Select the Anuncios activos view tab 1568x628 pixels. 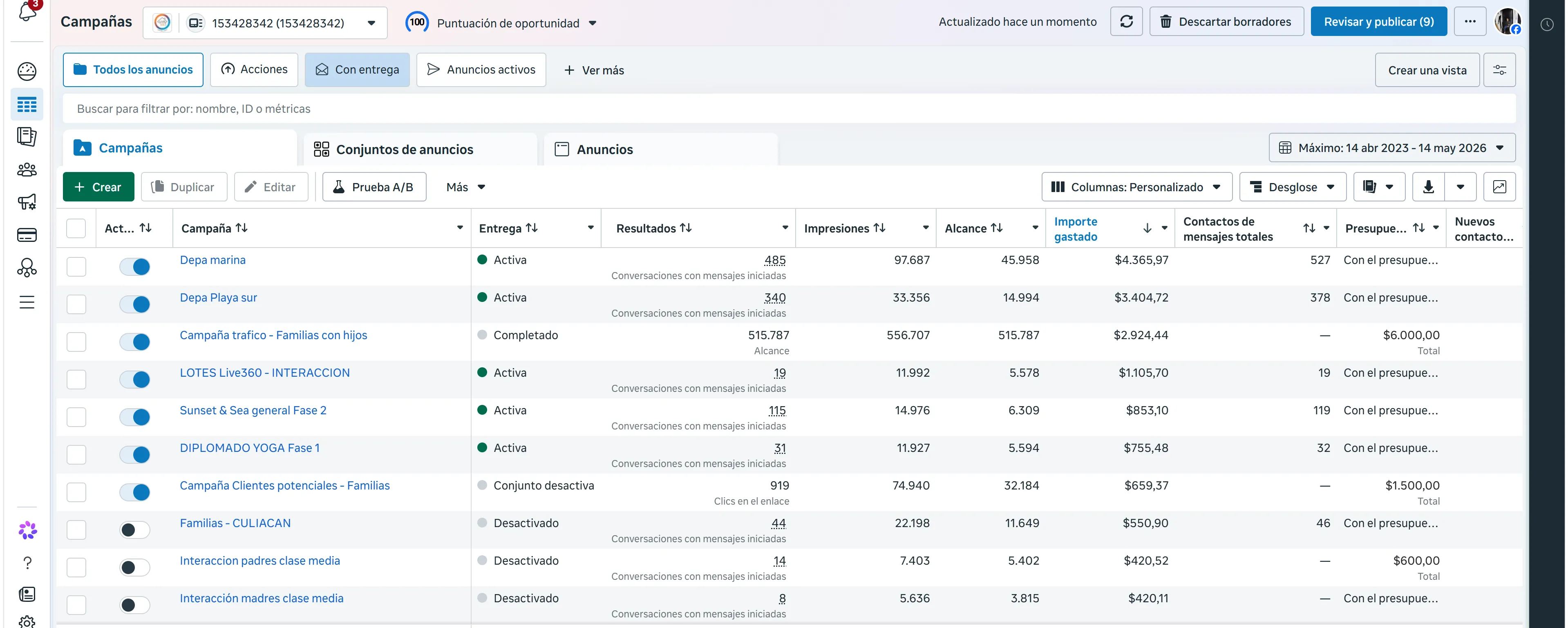481,70
